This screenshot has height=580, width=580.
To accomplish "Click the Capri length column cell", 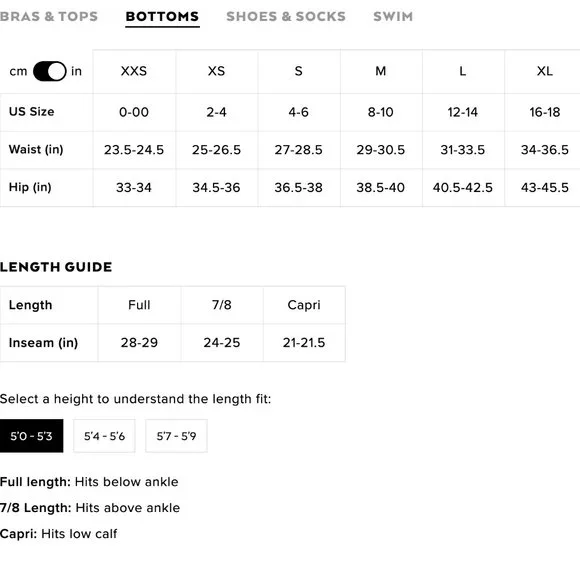I will click(x=304, y=305).
